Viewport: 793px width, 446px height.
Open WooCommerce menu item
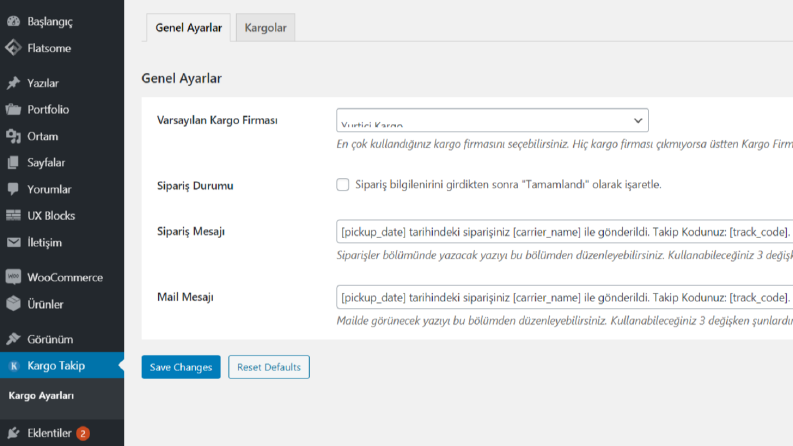tap(62, 277)
